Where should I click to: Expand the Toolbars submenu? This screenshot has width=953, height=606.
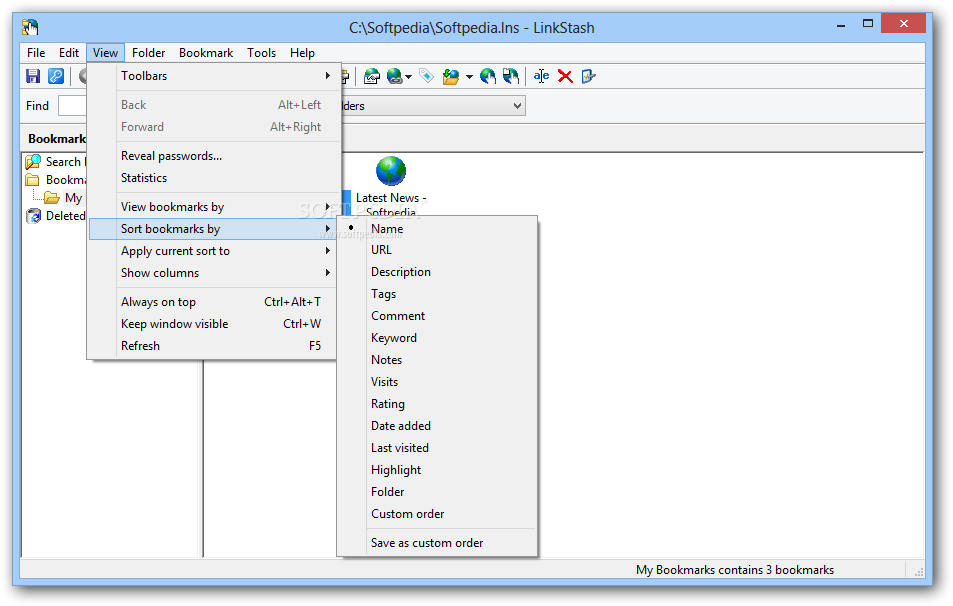click(x=214, y=76)
